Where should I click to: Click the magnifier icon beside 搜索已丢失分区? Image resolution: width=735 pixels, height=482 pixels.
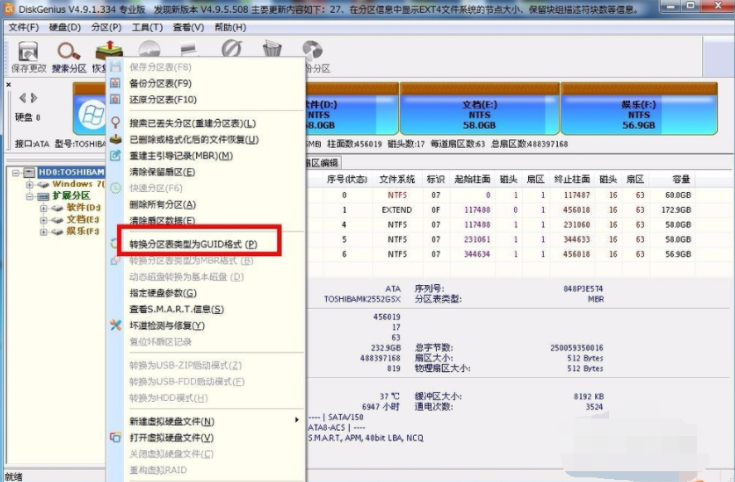[115, 123]
